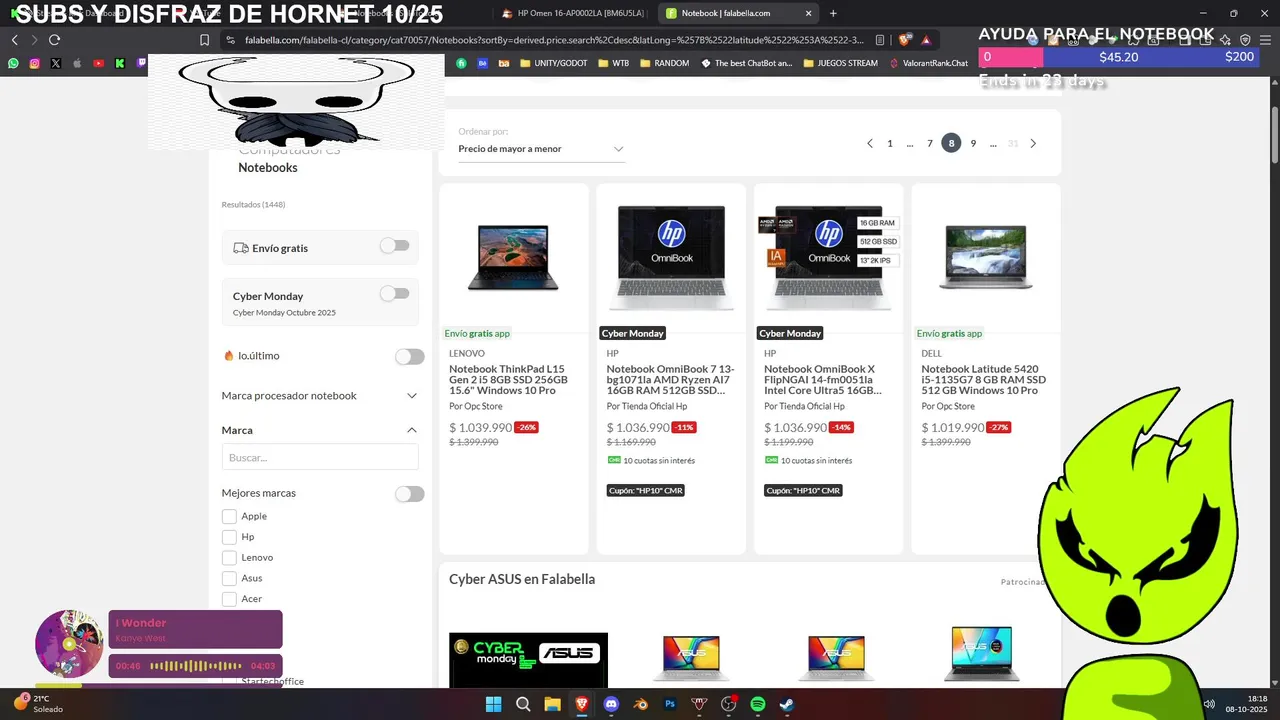The image size is (1280, 720).
Task: Go to next results page arrow
Action: point(1033,143)
